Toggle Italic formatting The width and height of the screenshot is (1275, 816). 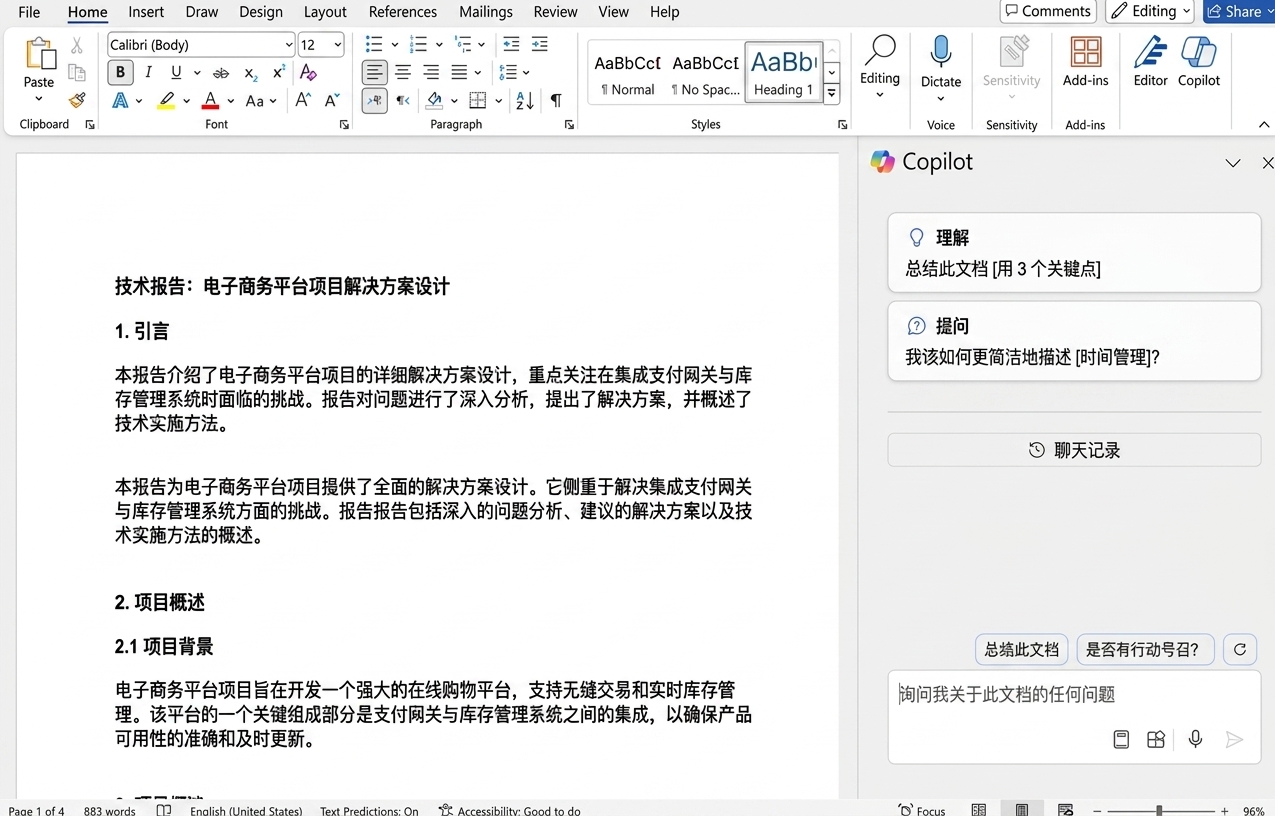click(x=148, y=72)
